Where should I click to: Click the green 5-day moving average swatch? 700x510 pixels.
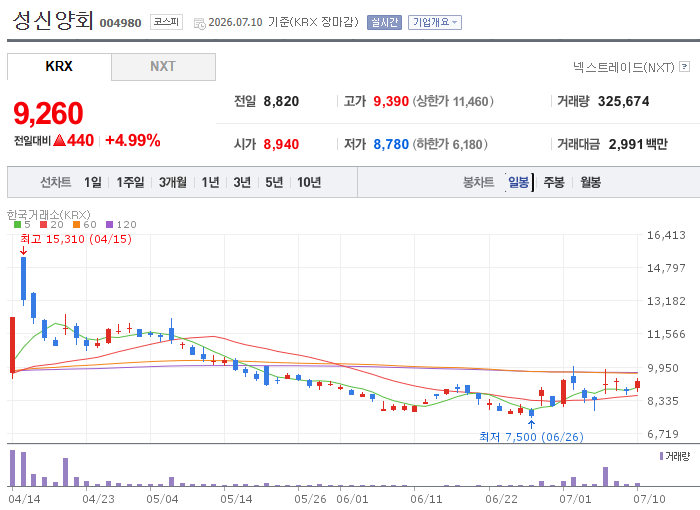[17, 225]
